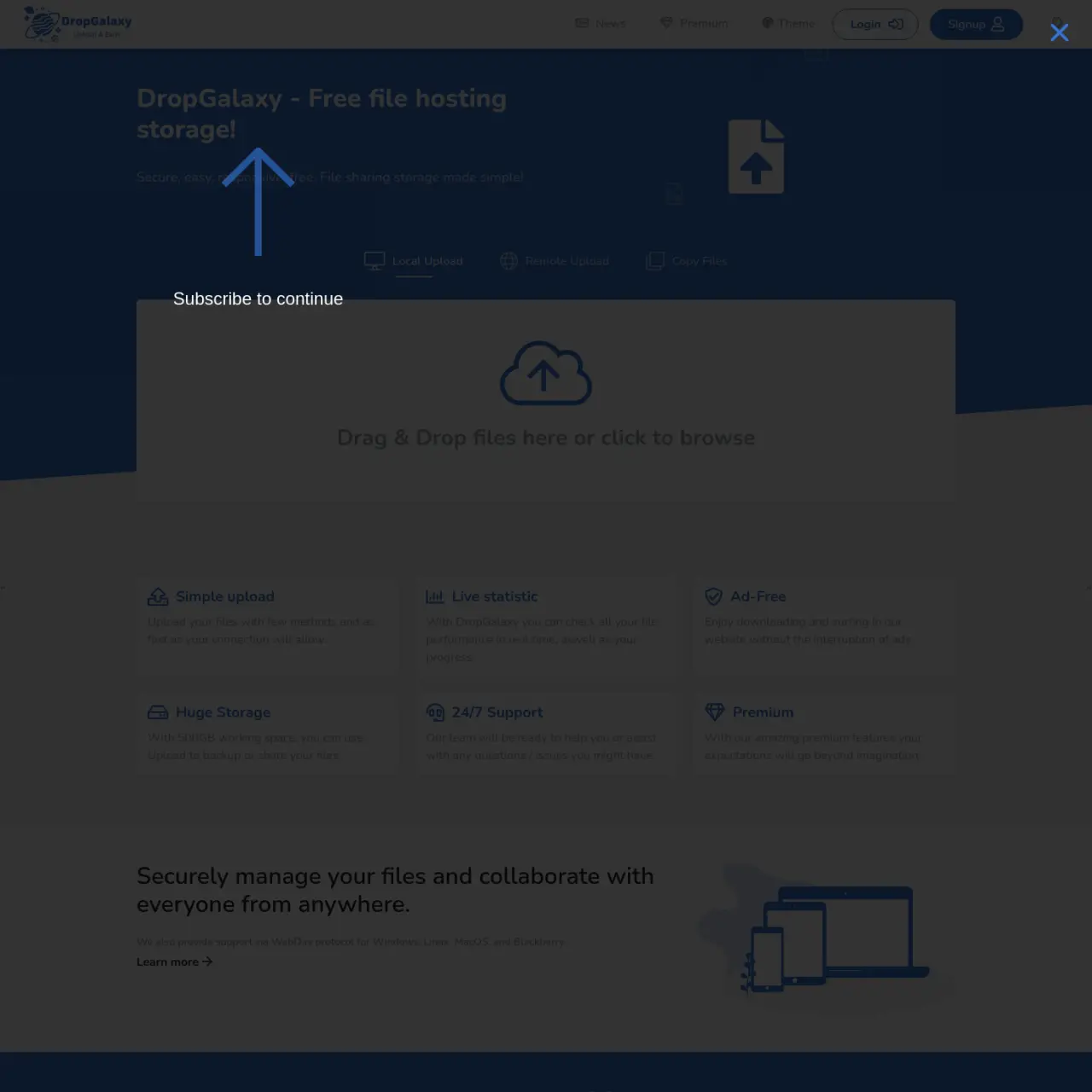Click the copy icon beside Copy Files
Screen dimensions: 1092x1092
655,261
